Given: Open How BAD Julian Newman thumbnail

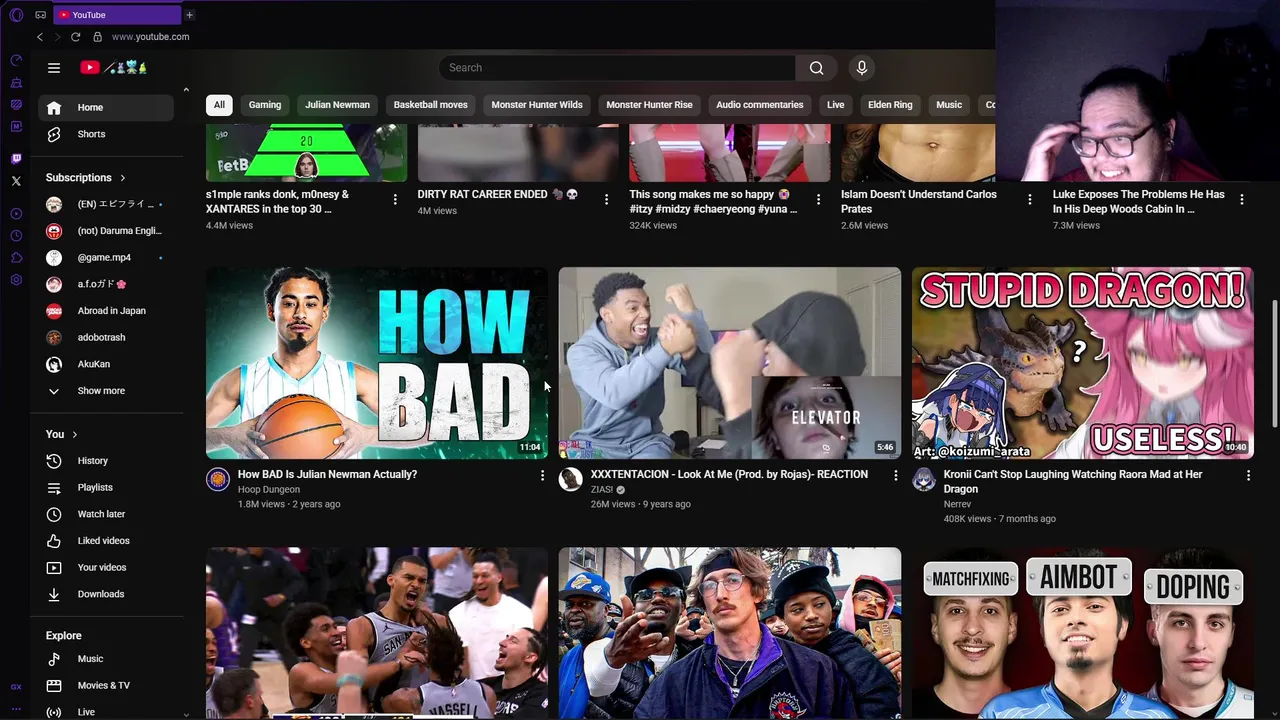Looking at the screenshot, I should click(377, 363).
